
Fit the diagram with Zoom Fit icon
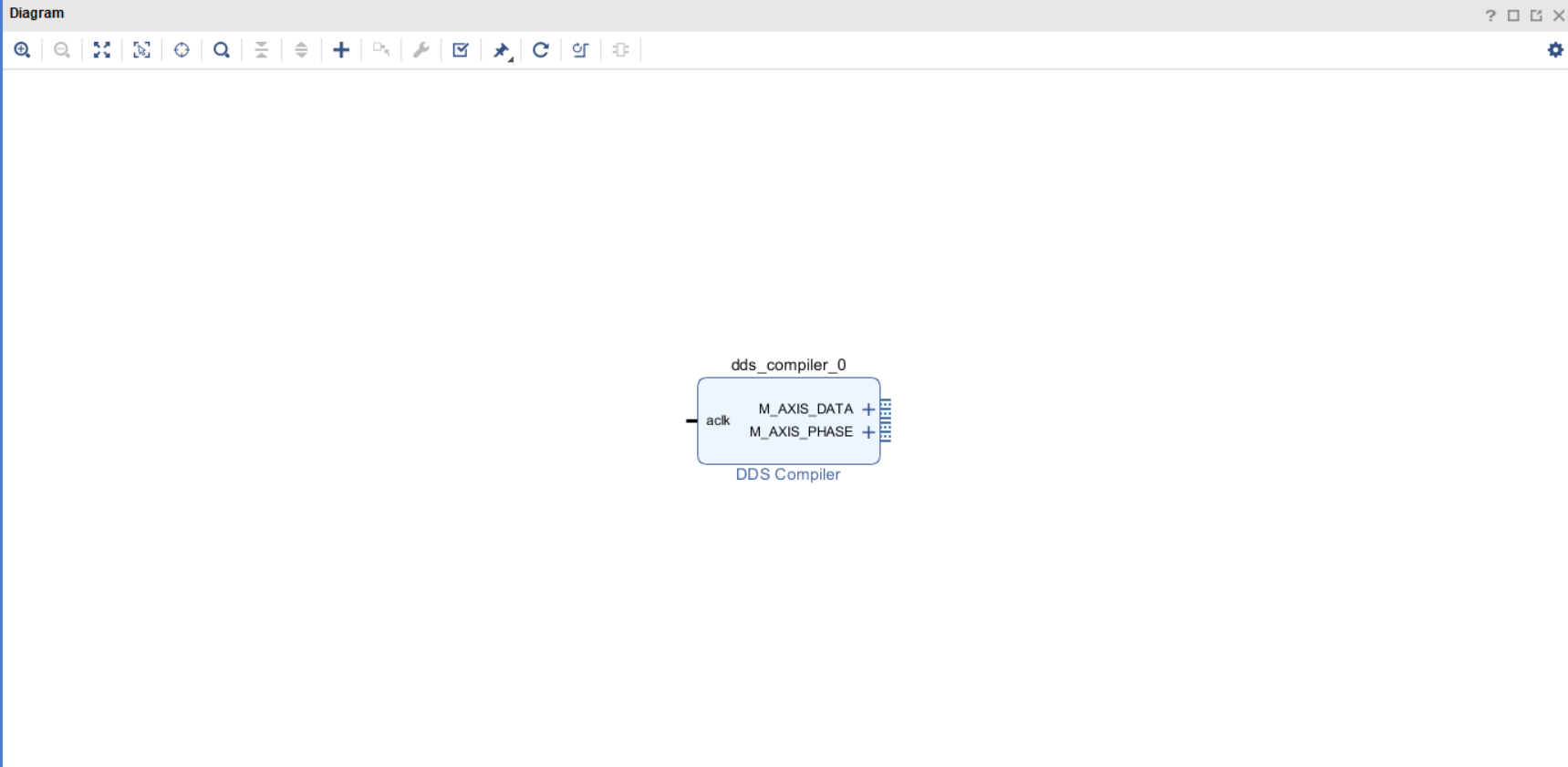(102, 50)
